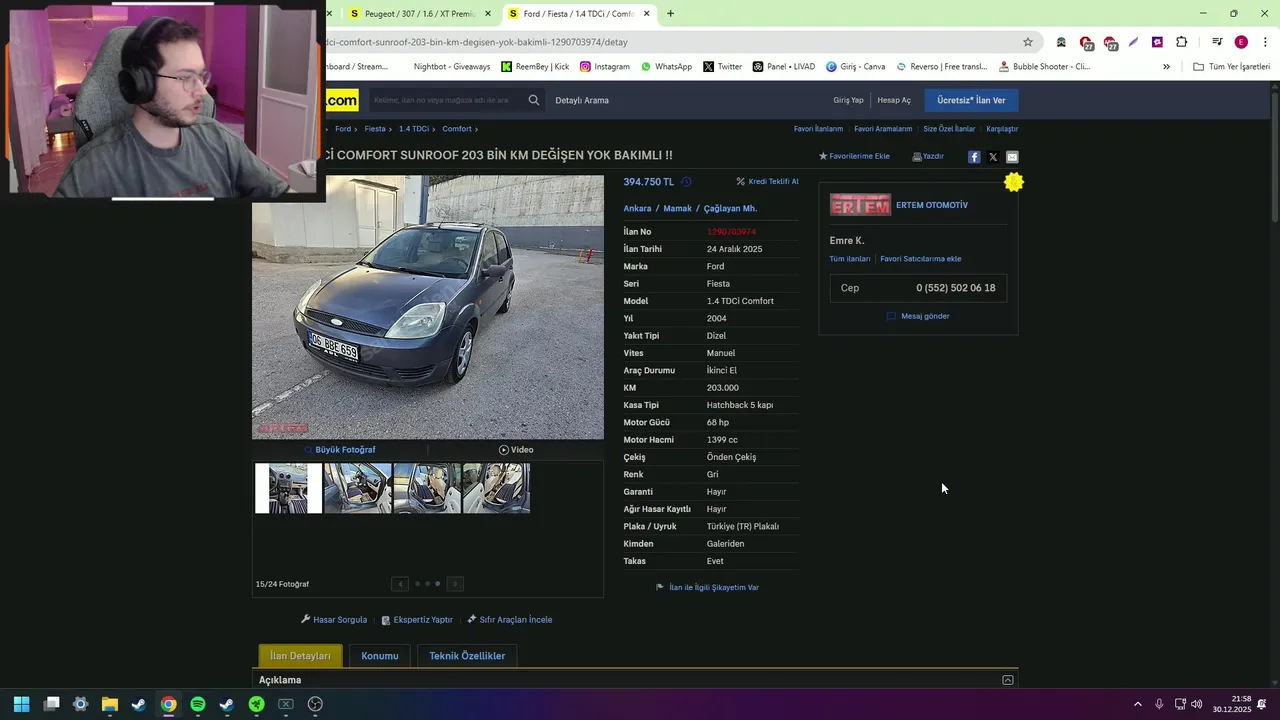Close the Peugeot 307 browser tab
The image size is (1280, 720).
(488, 14)
